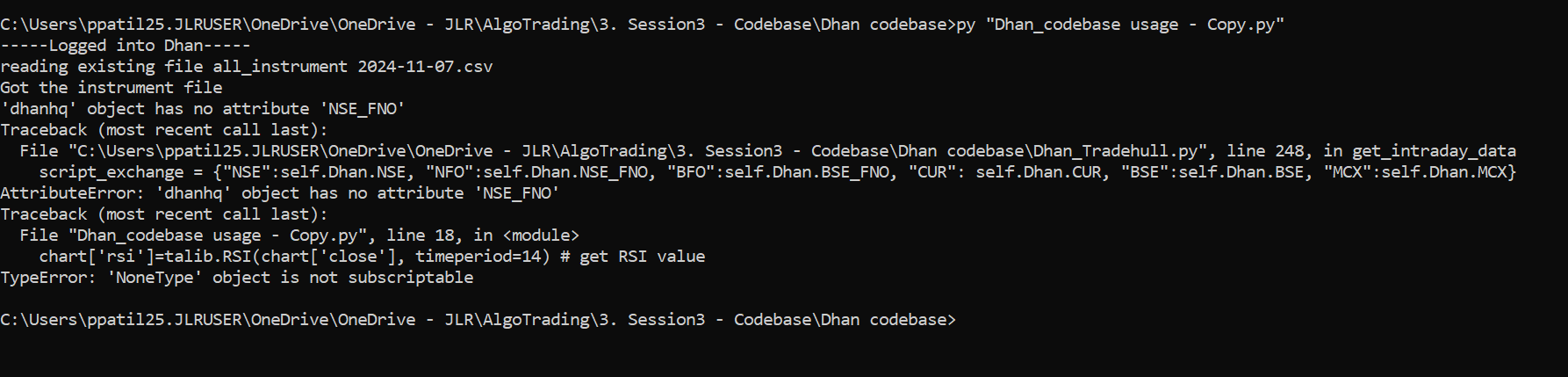Viewport: 1568px width, 377px height.
Task: Click the TypeError 'NoneType' message line
Action: point(237,278)
